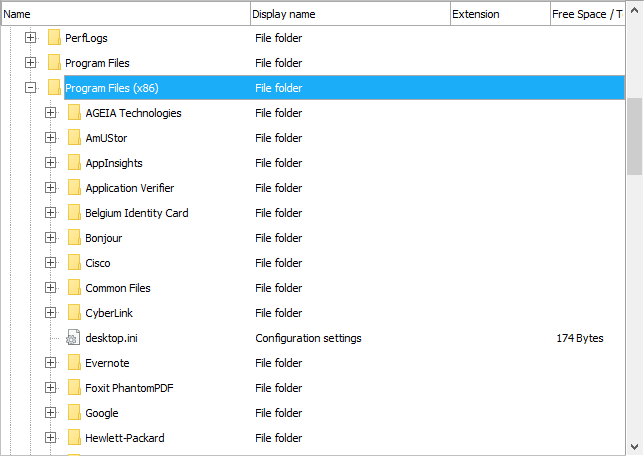
Task: Select the Belgium Identity Card folder
Action: point(136,213)
